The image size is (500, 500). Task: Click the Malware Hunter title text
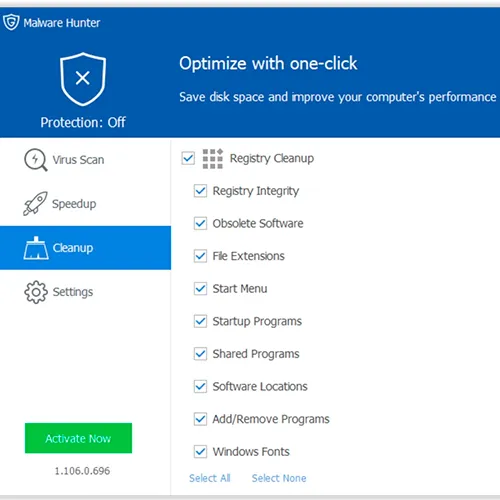(x=62, y=23)
